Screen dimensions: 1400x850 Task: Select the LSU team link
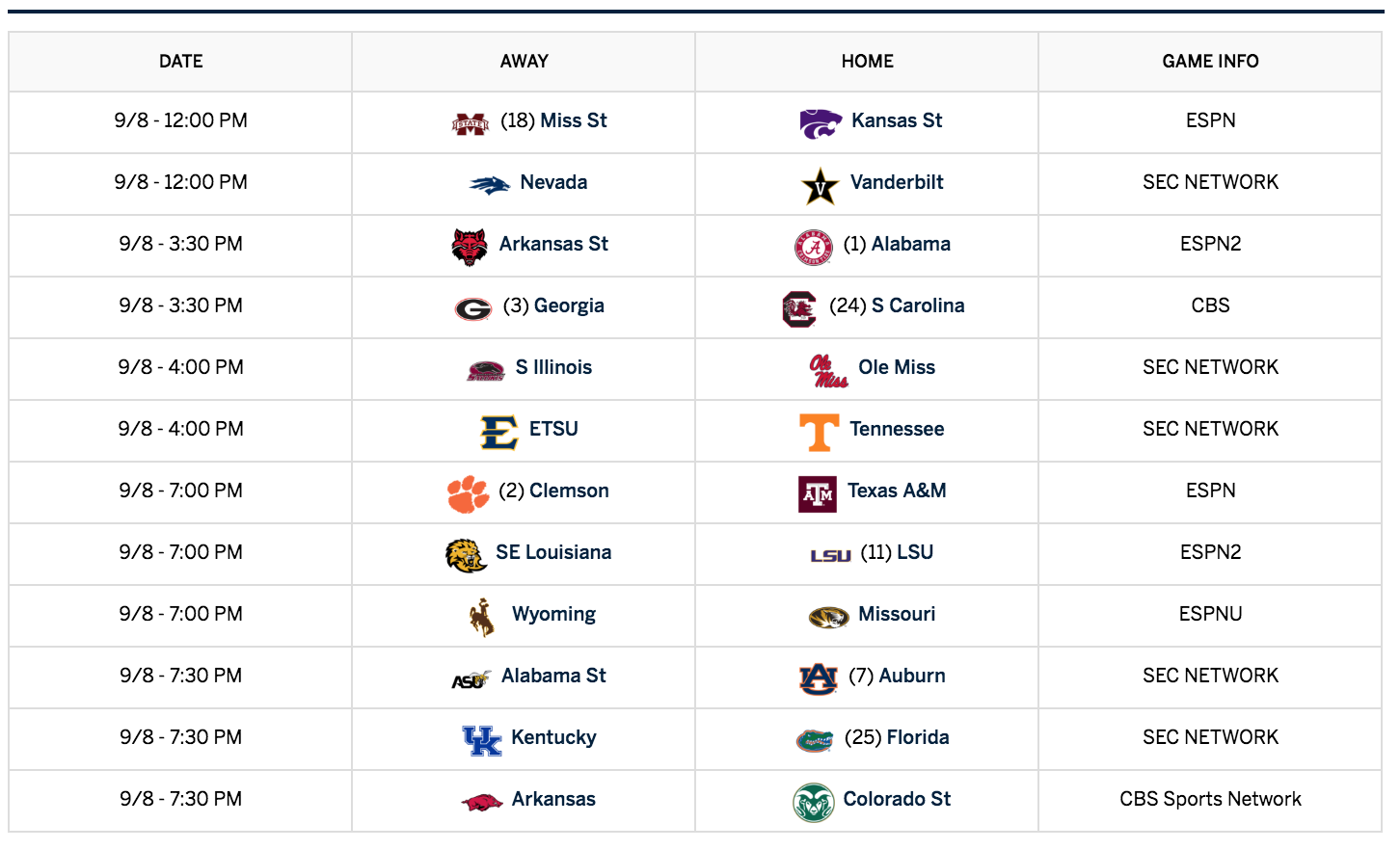(915, 552)
